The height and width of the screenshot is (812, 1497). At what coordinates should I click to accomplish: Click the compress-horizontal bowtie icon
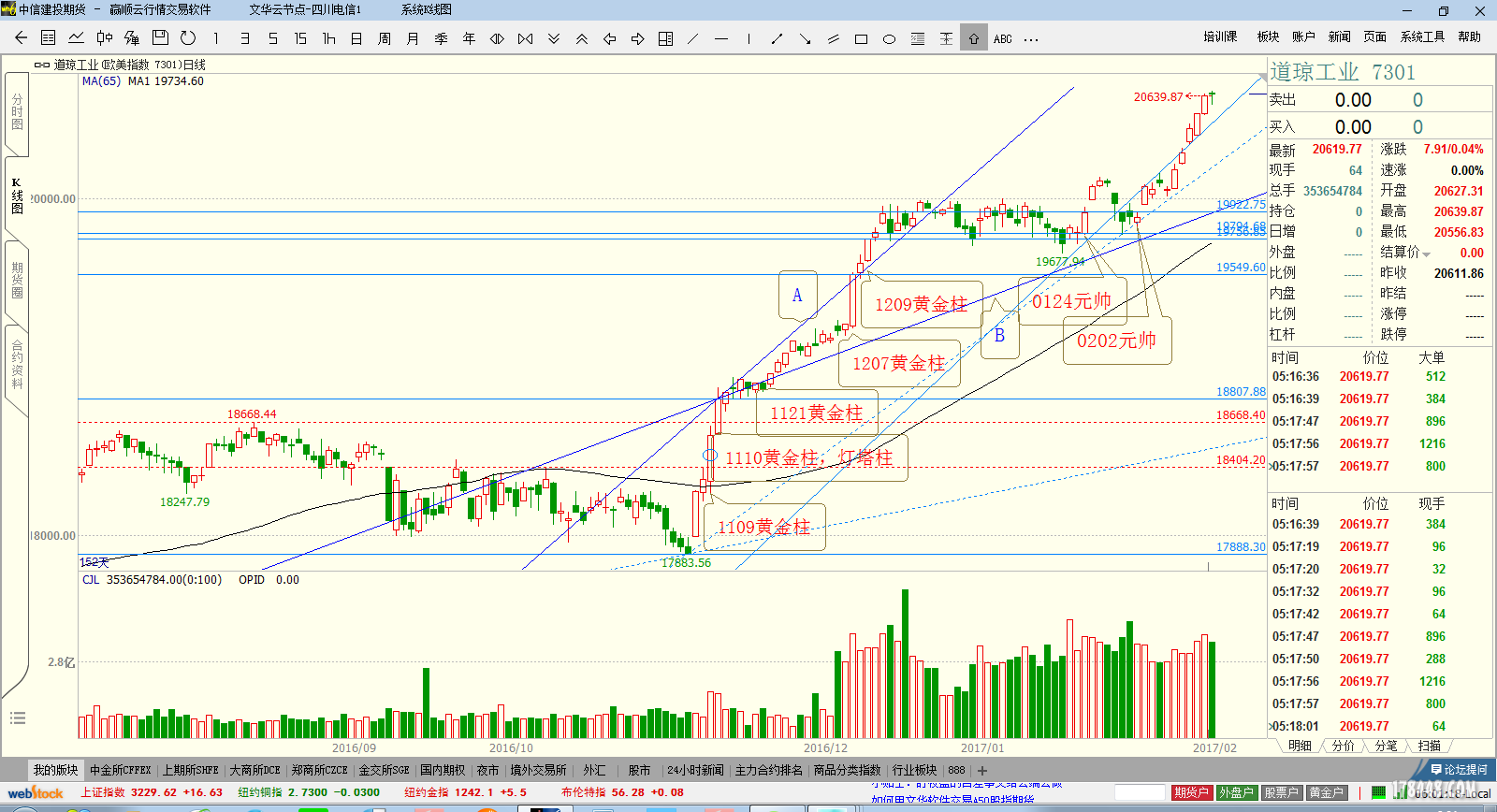525,38
